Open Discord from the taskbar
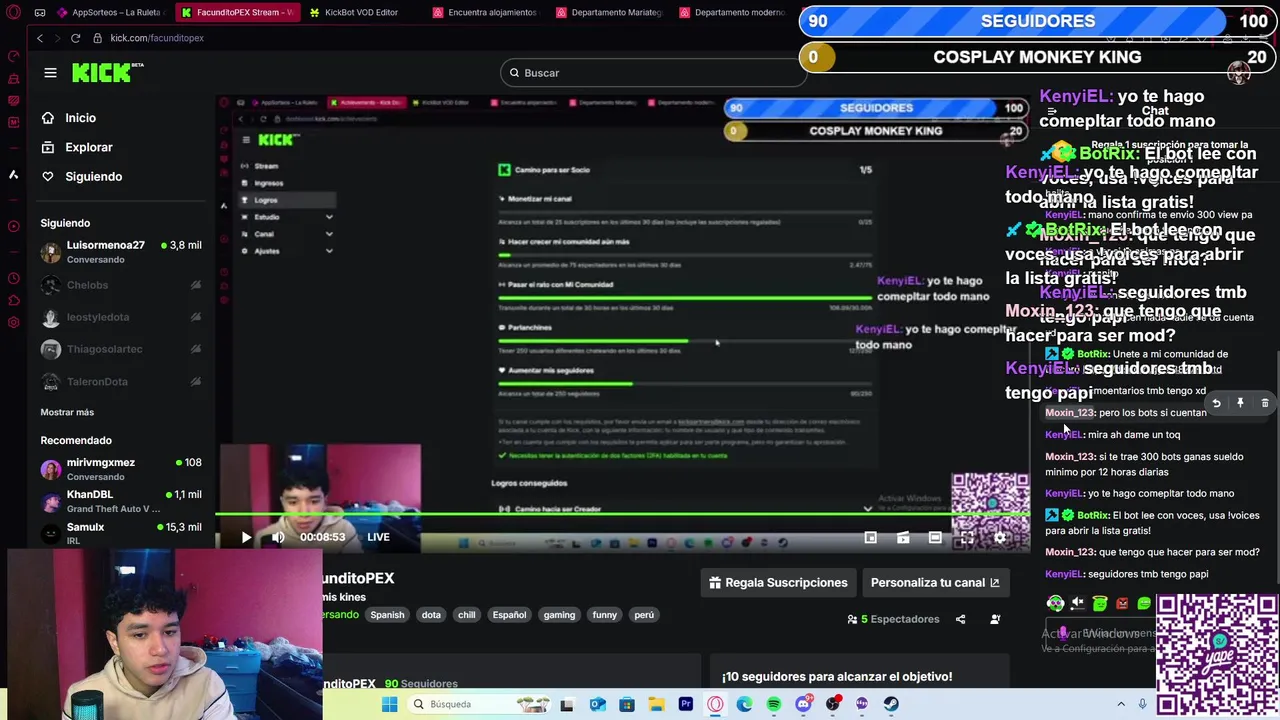The image size is (1280, 720). (803, 704)
